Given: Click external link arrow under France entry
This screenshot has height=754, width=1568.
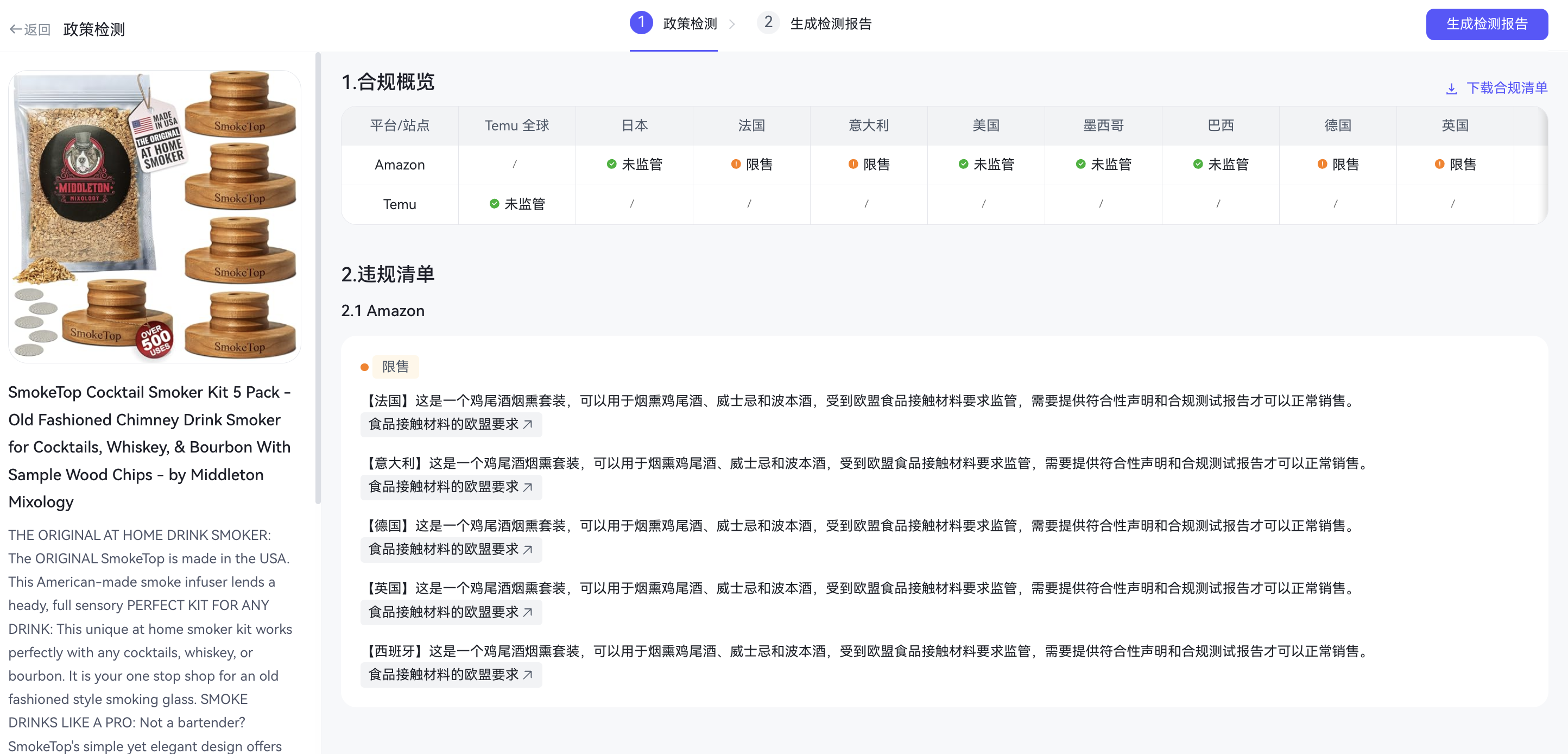Looking at the screenshot, I should [528, 424].
